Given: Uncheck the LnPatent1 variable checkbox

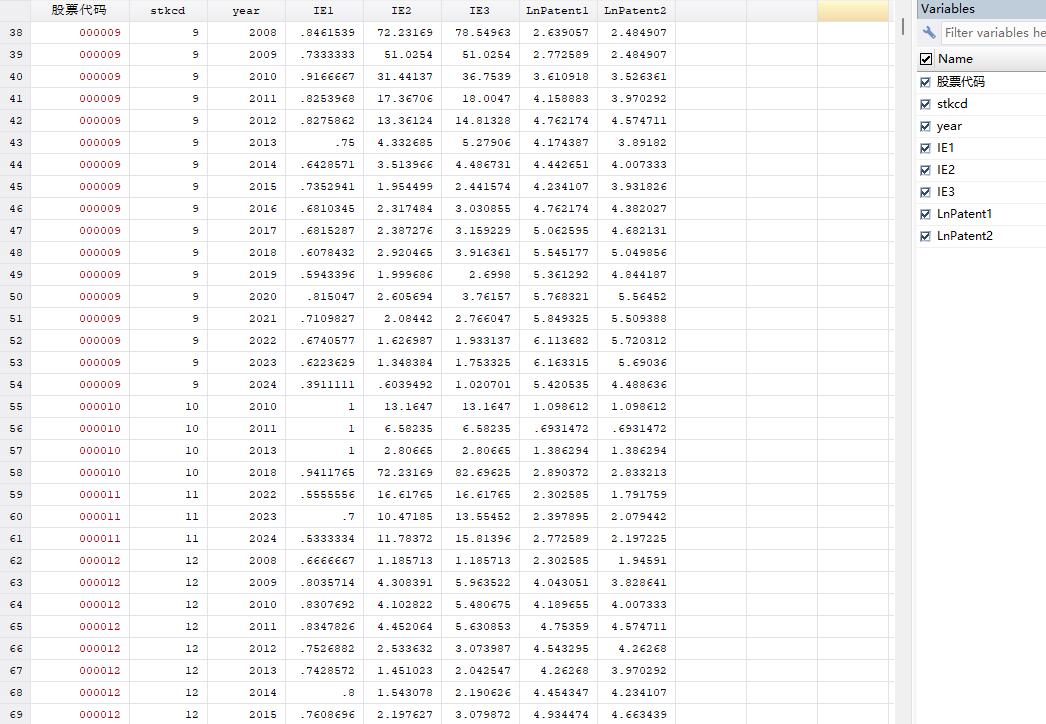Looking at the screenshot, I should (925, 214).
